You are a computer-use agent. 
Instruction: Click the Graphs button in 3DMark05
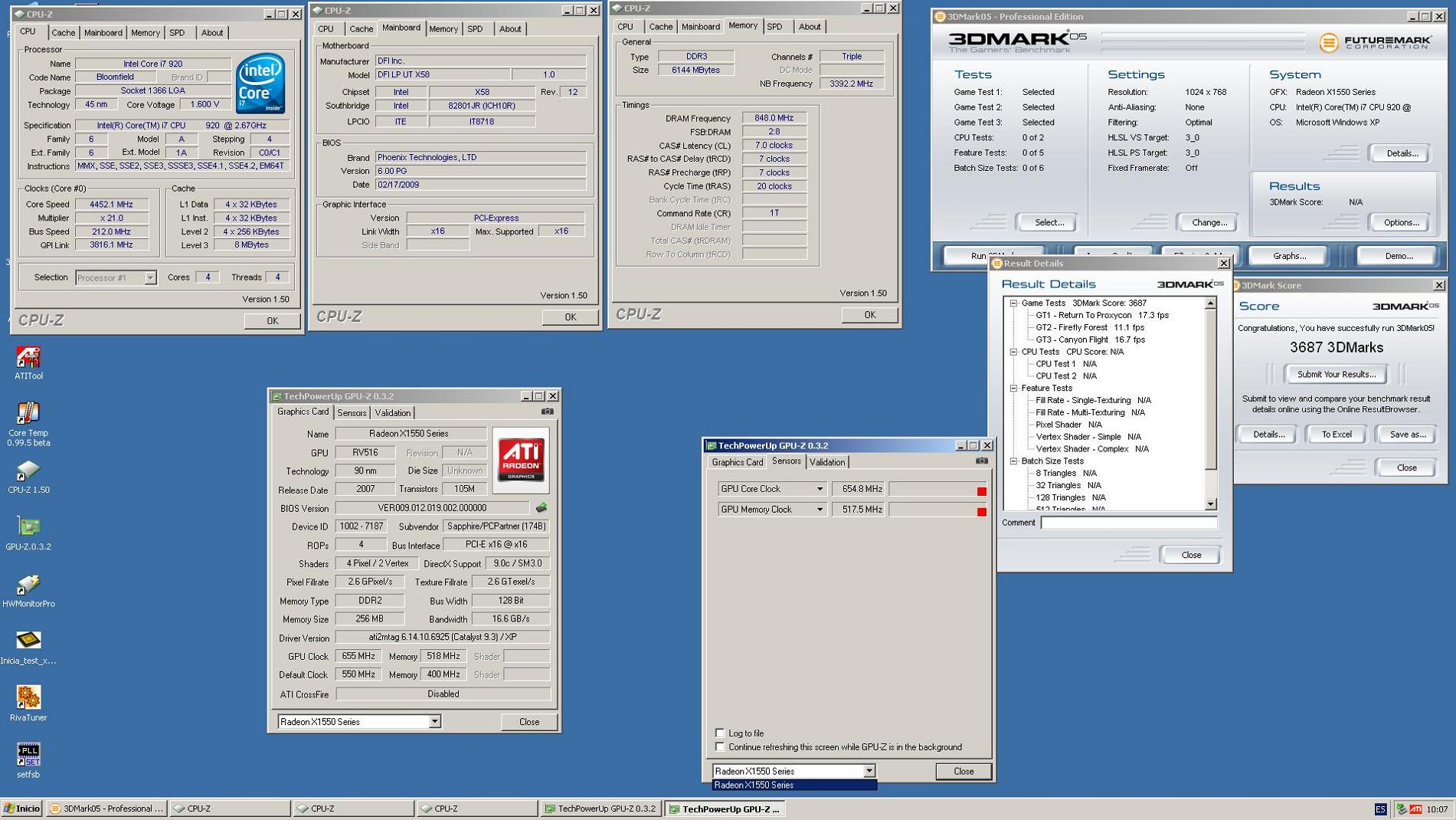point(1289,256)
